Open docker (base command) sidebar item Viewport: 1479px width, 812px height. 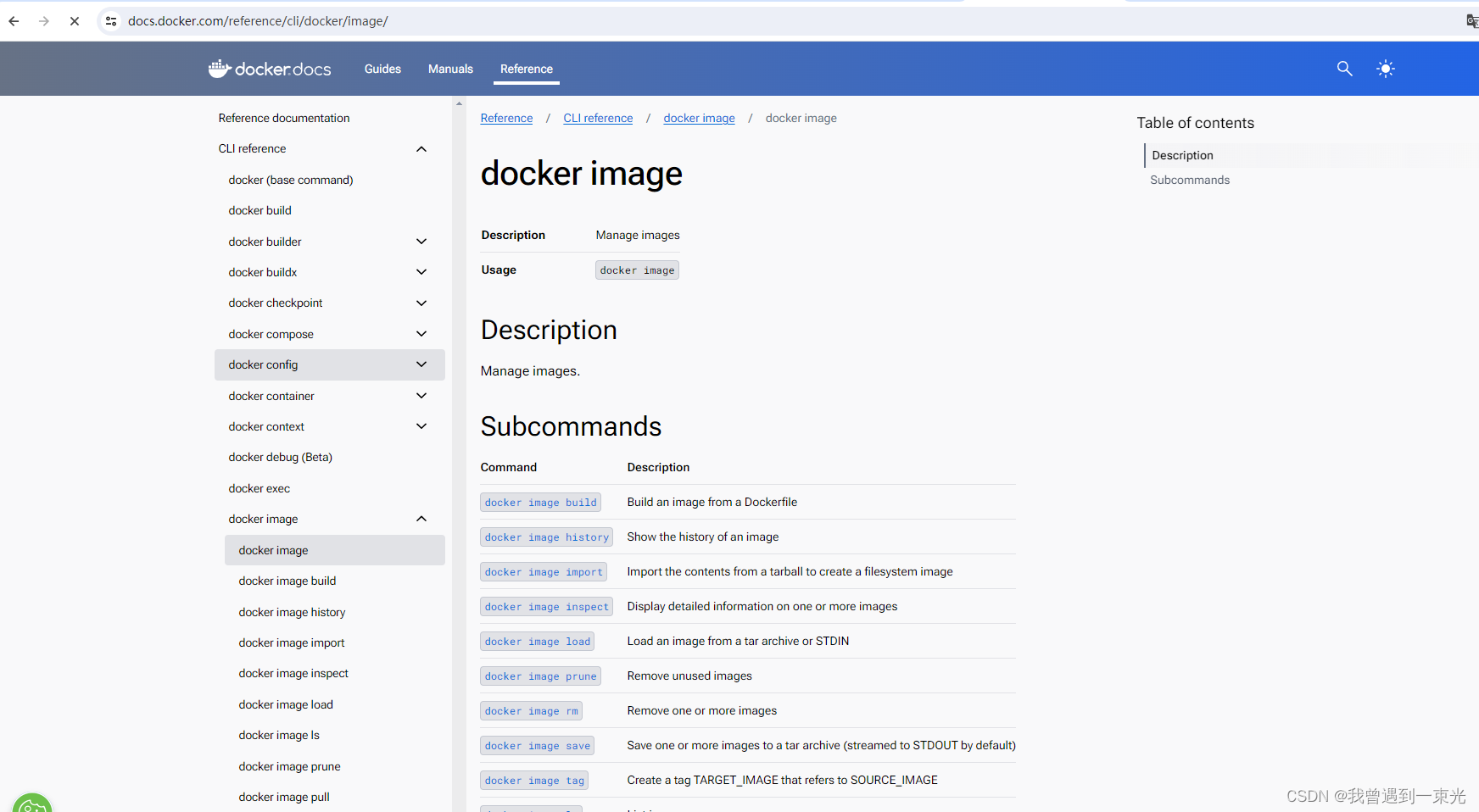coord(291,180)
